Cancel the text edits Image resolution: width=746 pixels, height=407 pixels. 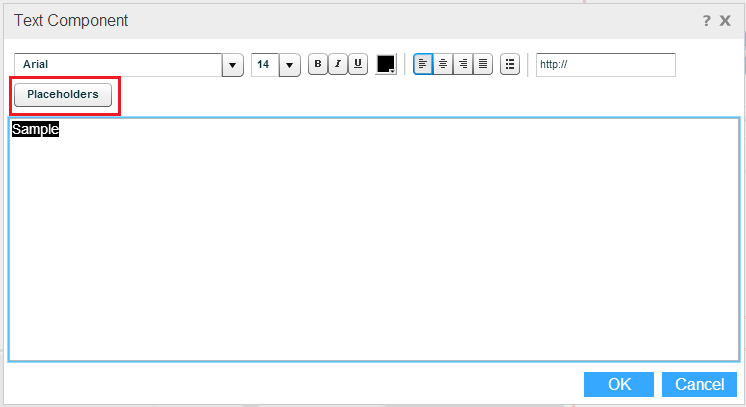pyautogui.click(x=699, y=384)
